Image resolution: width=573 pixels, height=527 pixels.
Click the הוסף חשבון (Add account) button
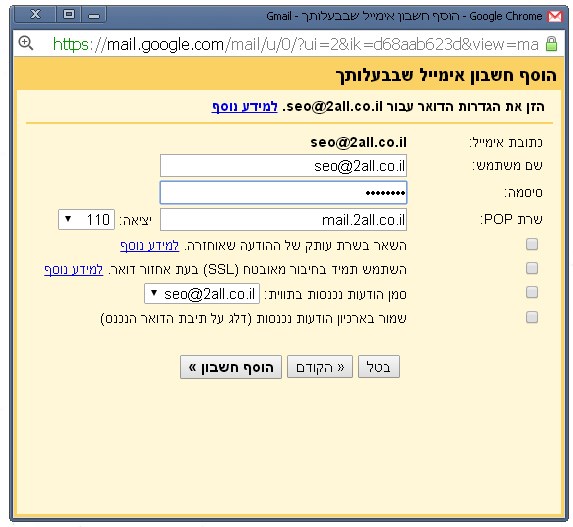coord(231,367)
